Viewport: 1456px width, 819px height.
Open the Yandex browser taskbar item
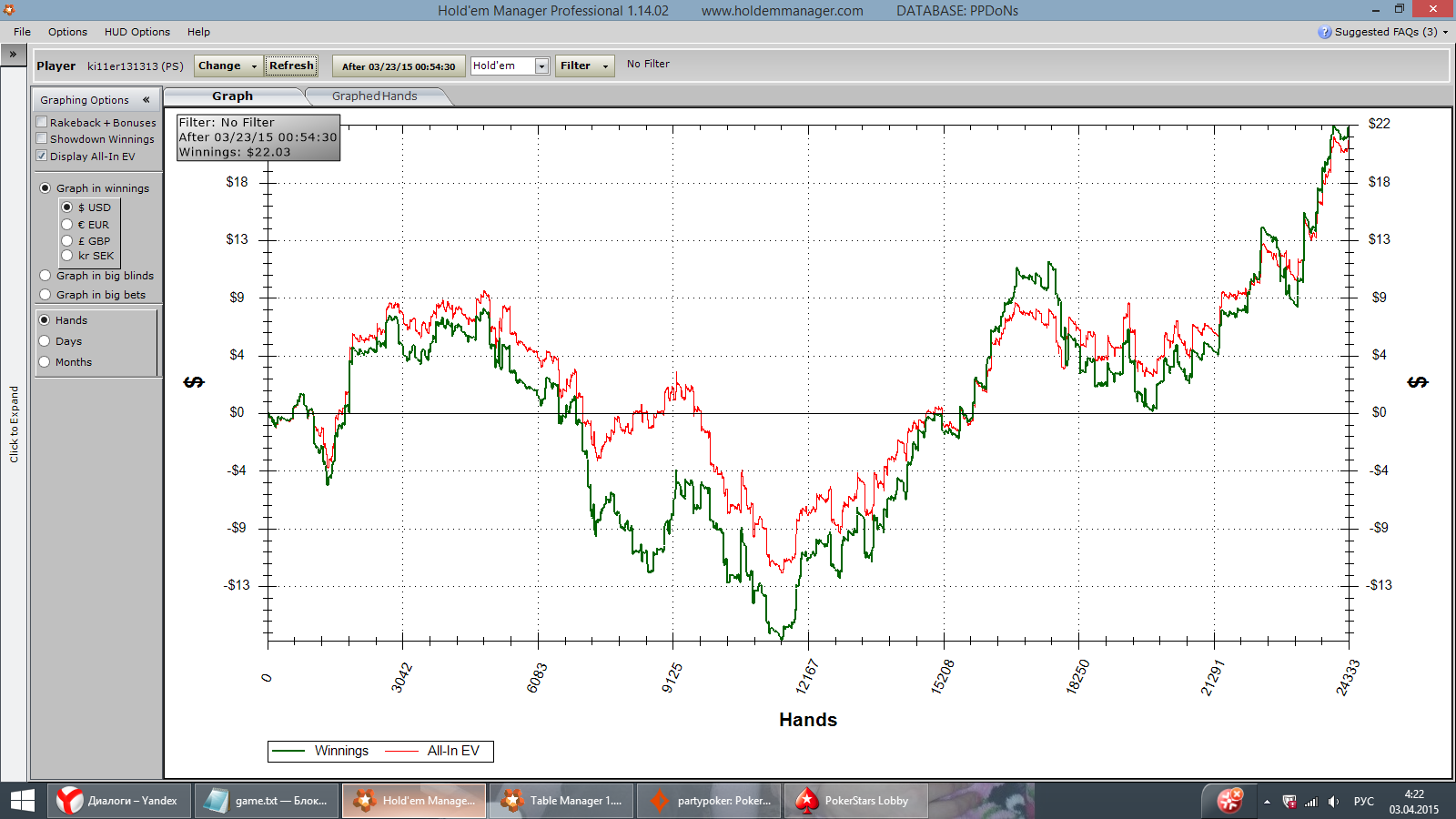[119, 801]
